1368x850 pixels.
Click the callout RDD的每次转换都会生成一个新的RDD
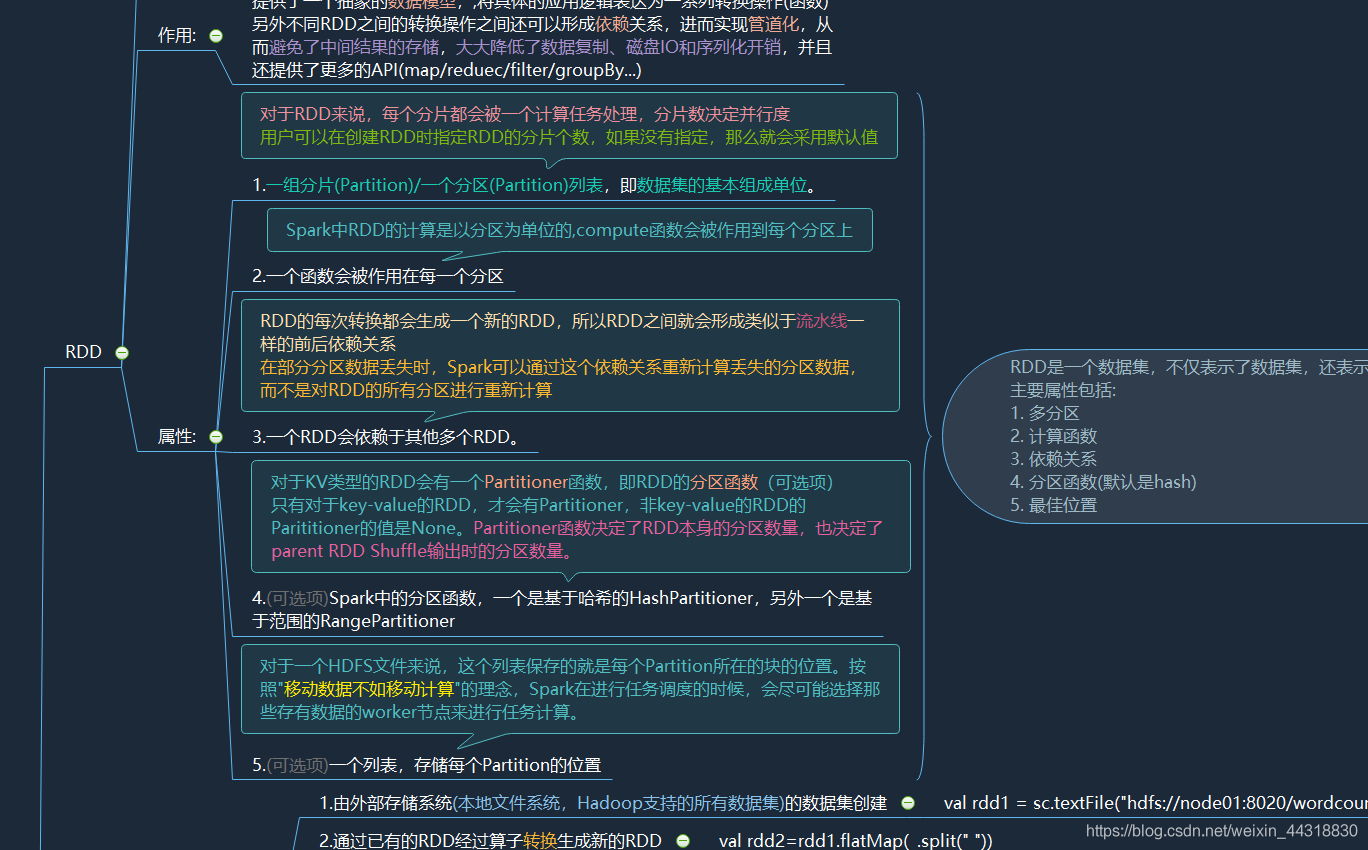(x=570, y=355)
